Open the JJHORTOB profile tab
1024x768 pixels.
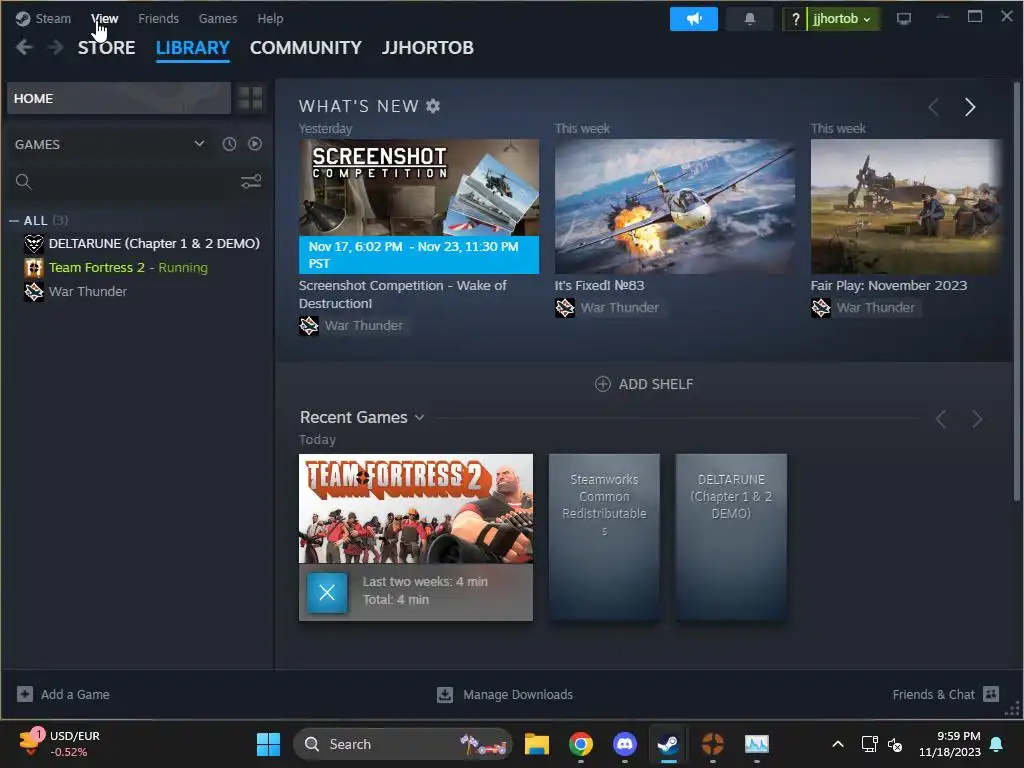click(x=428, y=48)
